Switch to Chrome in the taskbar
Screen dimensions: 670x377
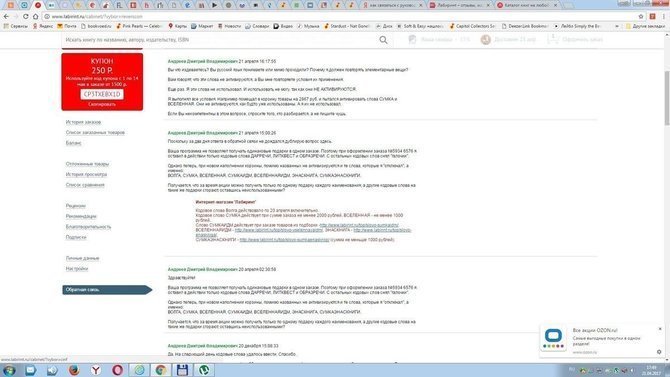pos(161,370)
